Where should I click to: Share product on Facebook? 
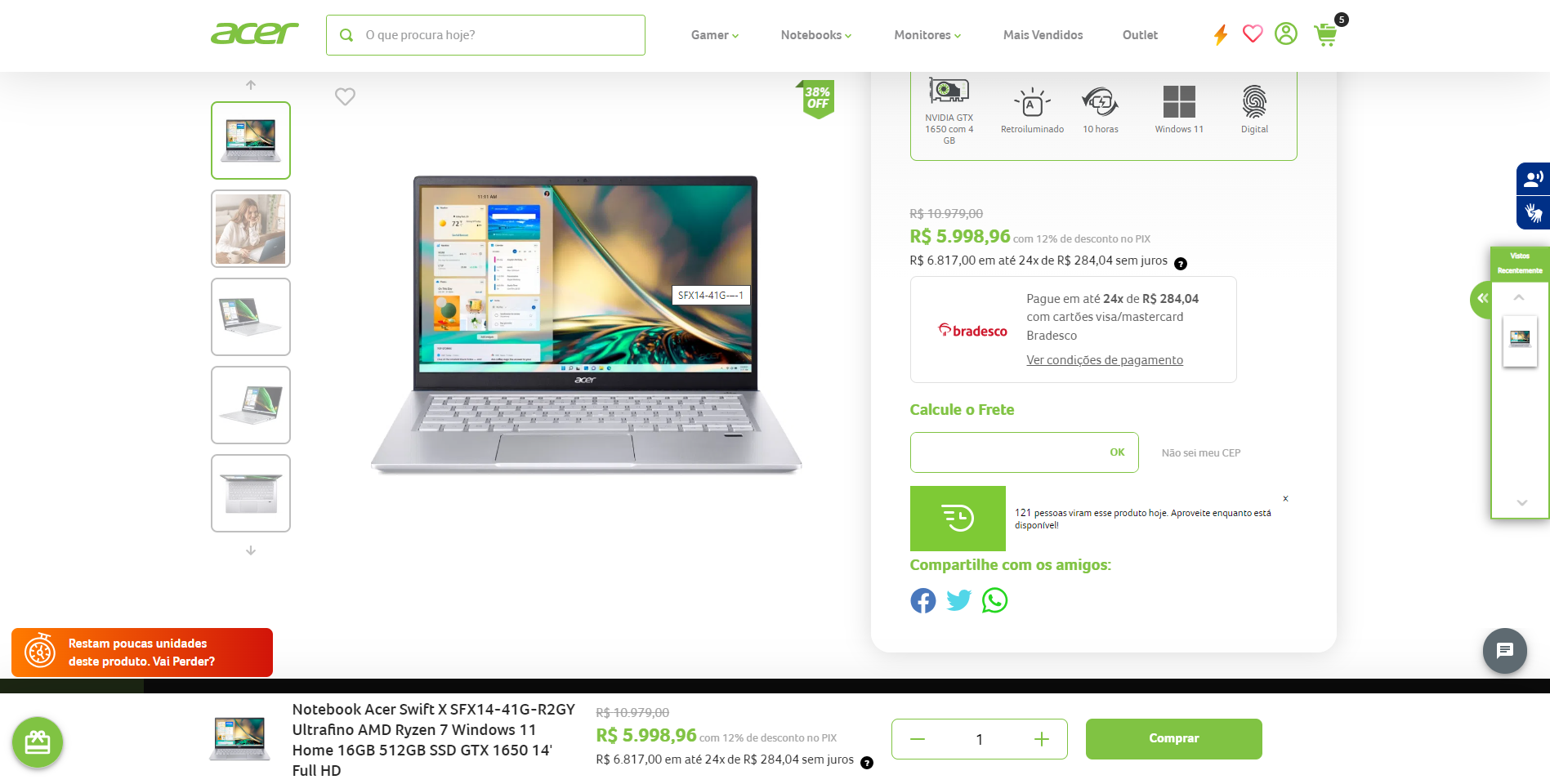(x=923, y=601)
